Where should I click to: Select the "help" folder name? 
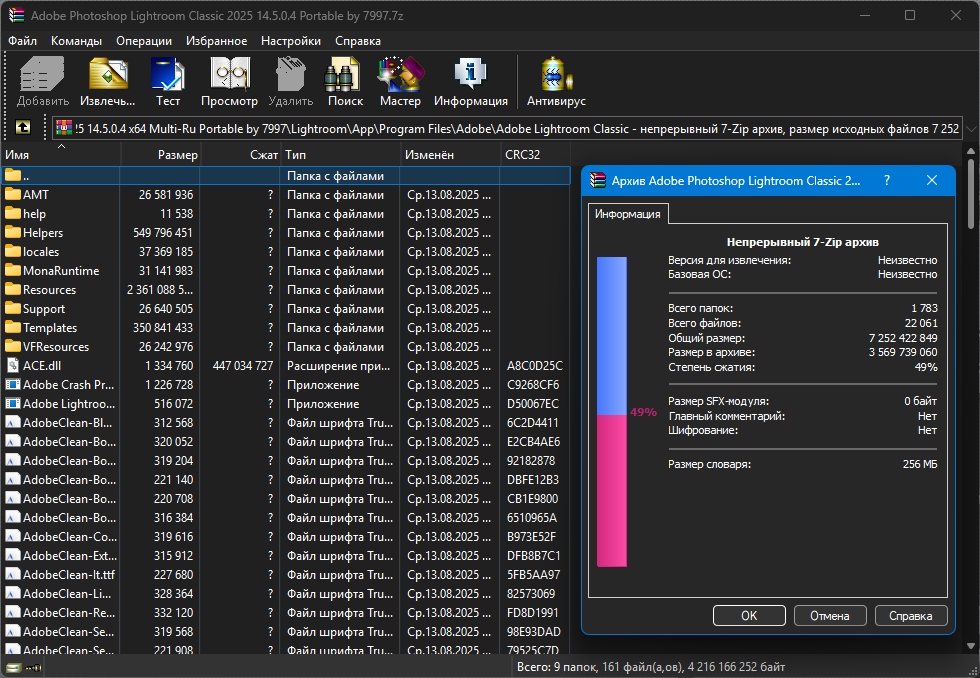click(34, 214)
